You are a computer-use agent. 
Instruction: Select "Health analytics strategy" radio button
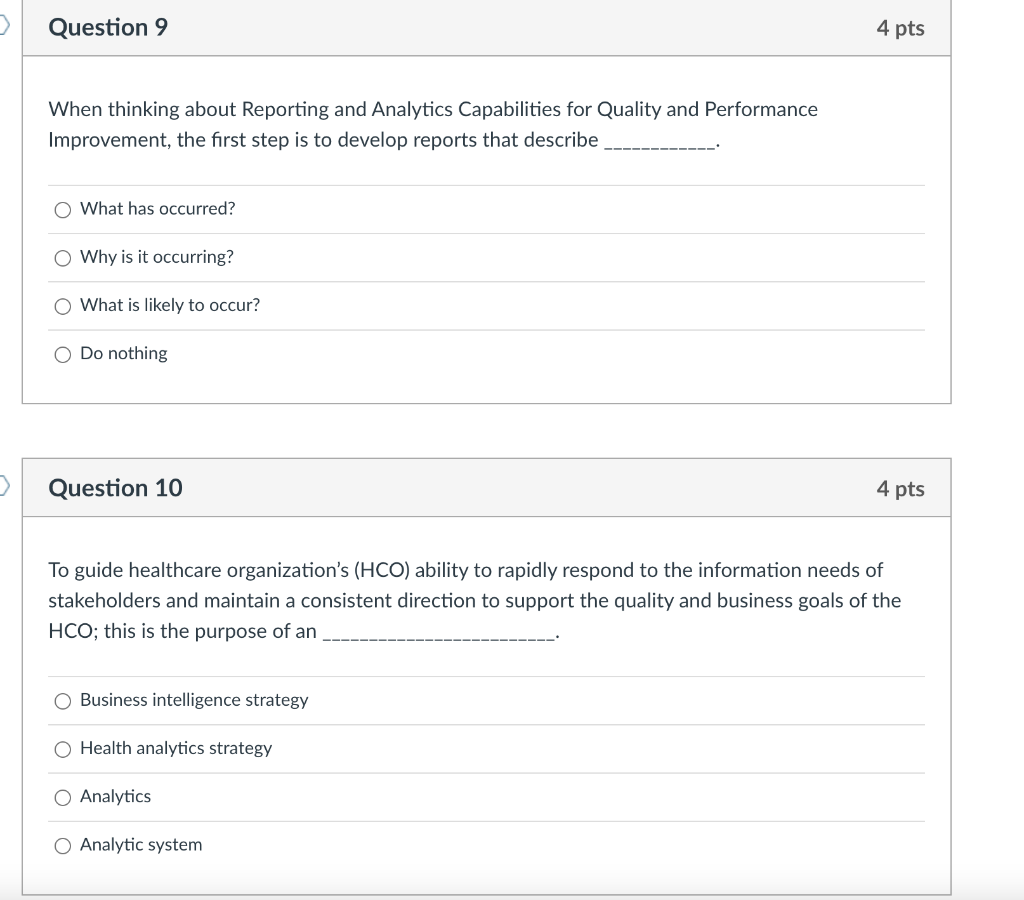pyautogui.click(x=62, y=749)
